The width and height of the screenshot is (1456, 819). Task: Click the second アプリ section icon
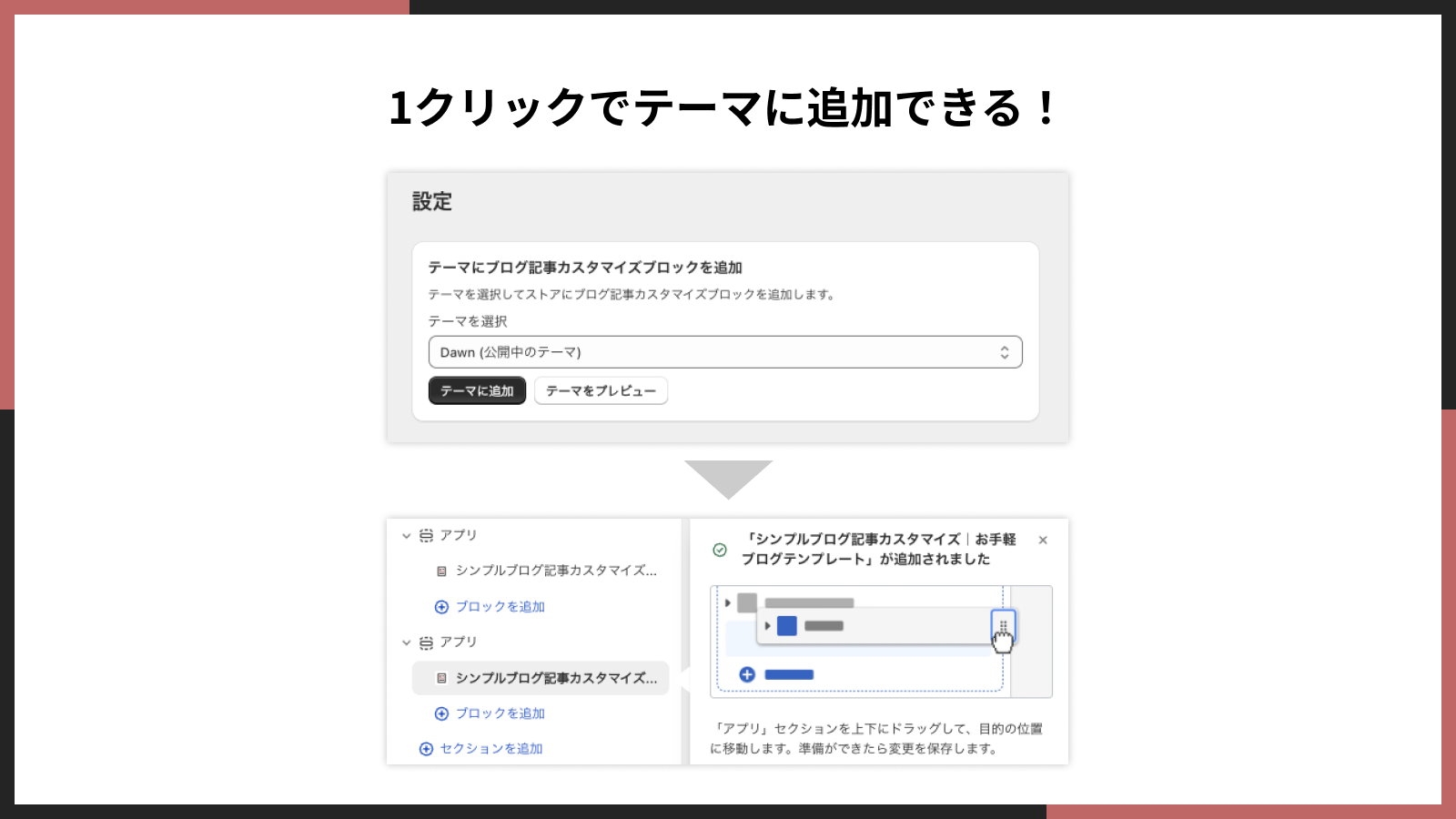426,642
